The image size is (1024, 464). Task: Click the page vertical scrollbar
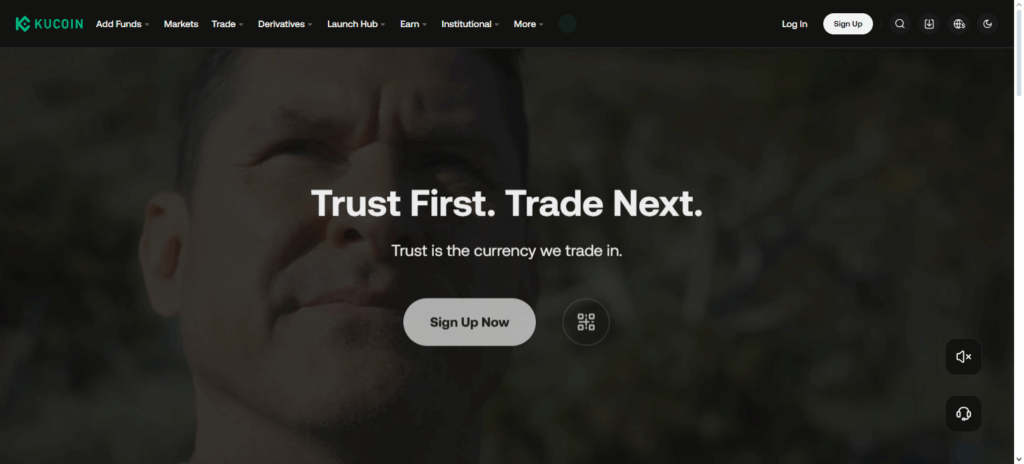click(x=1019, y=232)
